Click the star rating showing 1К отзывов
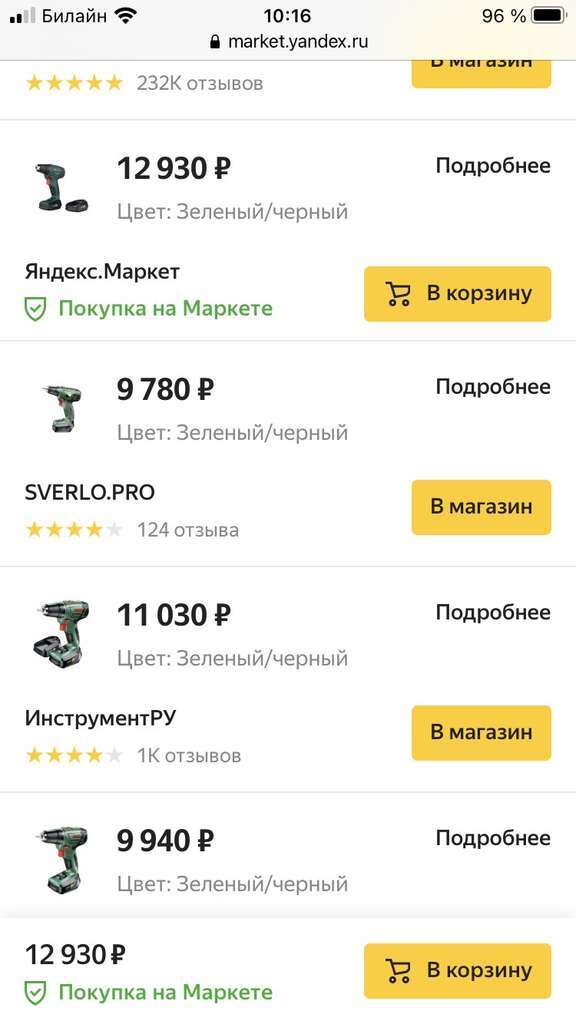The width and height of the screenshot is (576, 1024). (72, 754)
